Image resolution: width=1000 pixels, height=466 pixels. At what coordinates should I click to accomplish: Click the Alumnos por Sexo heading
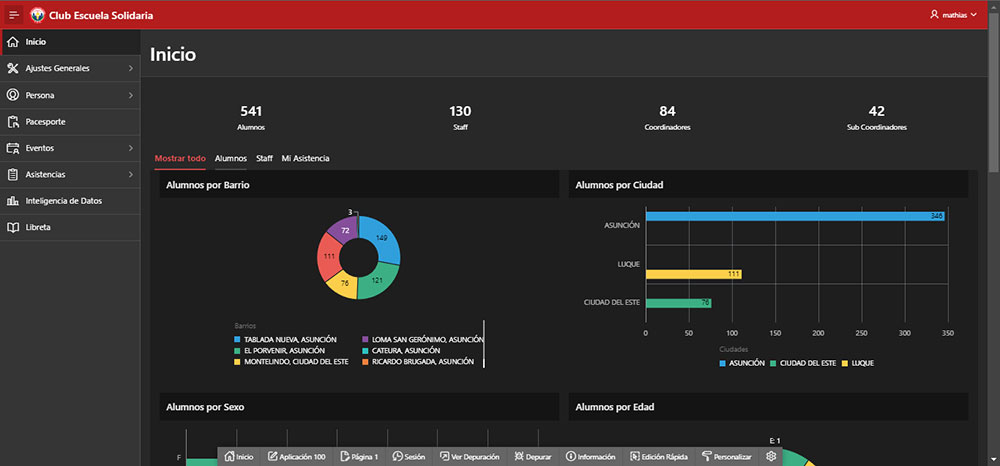(205, 407)
